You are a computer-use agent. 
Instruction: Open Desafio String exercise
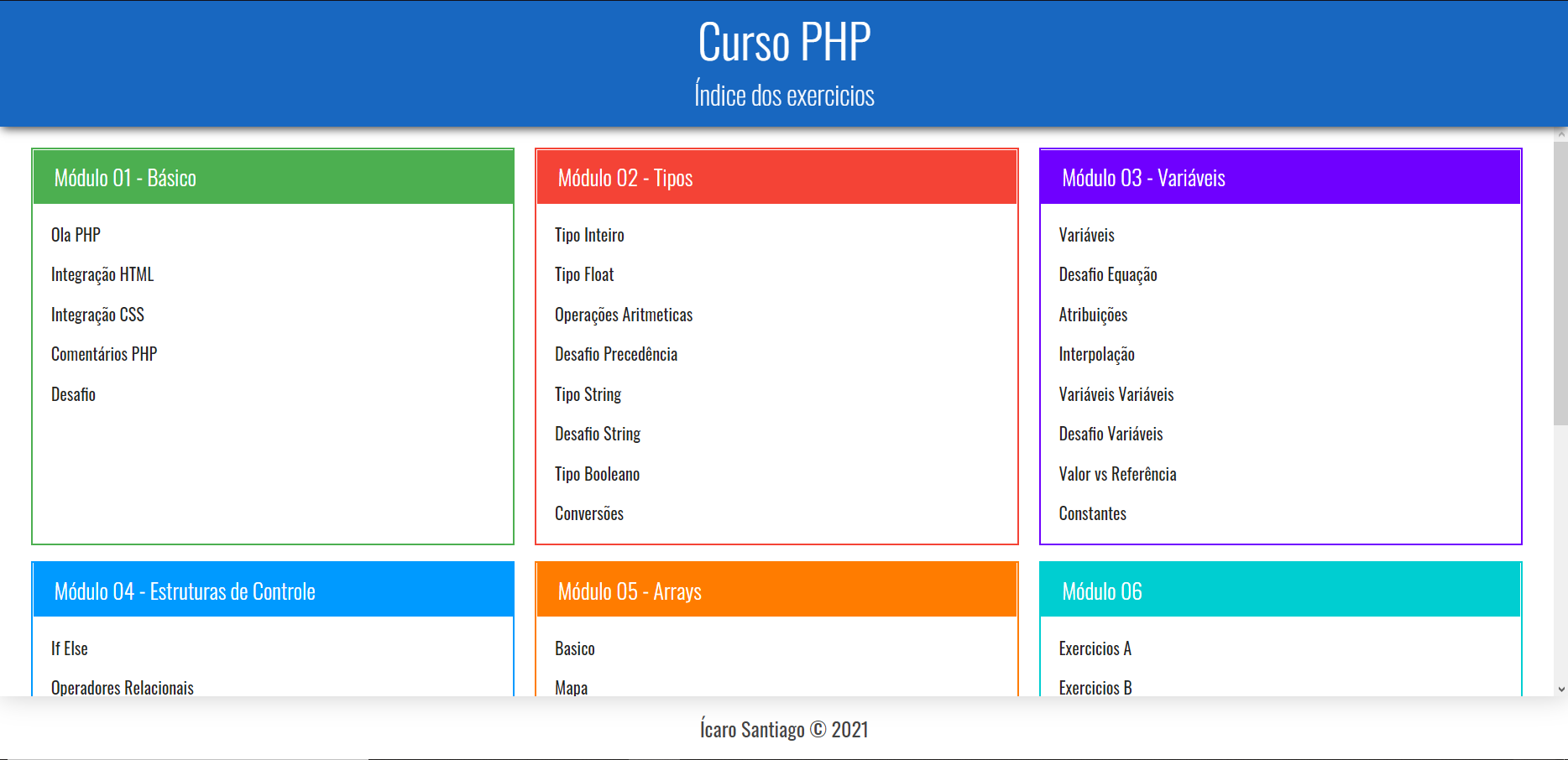[x=598, y=434]
